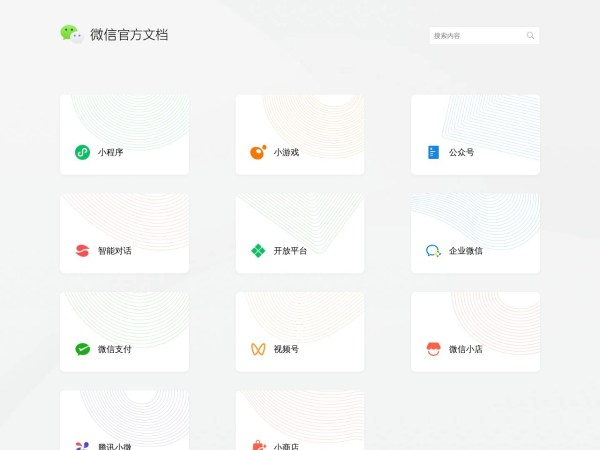Screen dimensions: 600x450
Task: Open the red 智能对话 icon
Action: [82, 251]
